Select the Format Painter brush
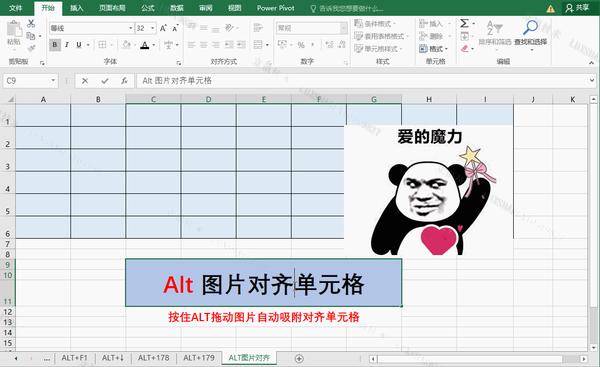 coord(31,48)
